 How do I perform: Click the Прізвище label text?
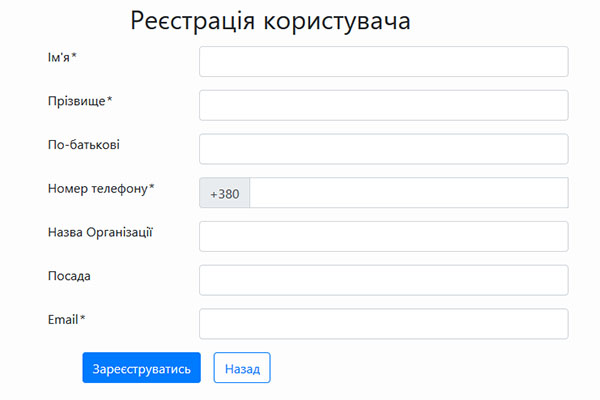coord(76,101)
